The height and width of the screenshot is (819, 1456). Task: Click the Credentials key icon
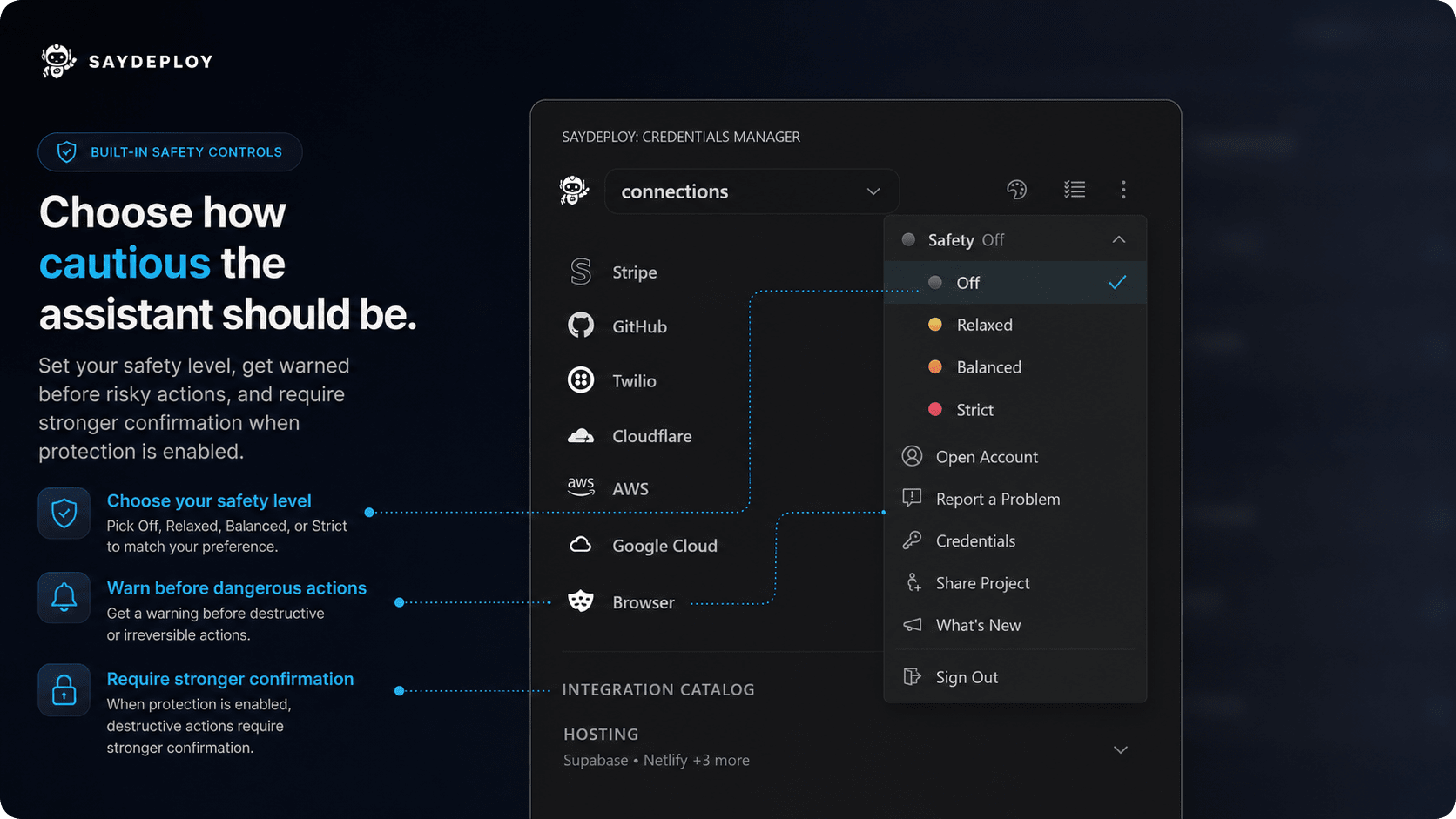tap(912, 540)
